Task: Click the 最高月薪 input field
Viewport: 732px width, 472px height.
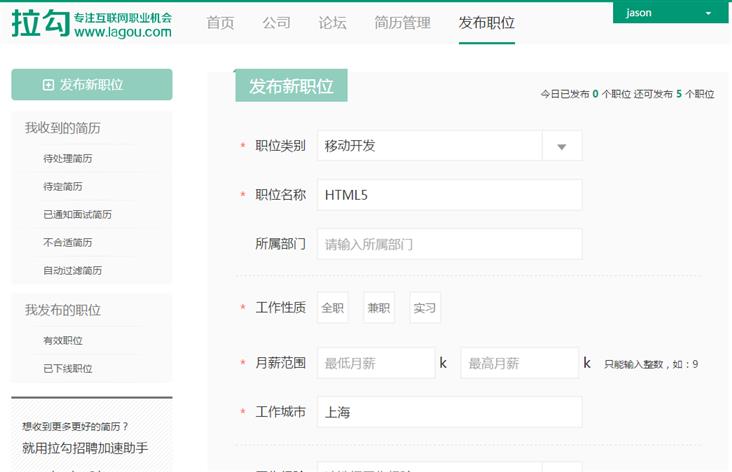Action: coord(520,363)
